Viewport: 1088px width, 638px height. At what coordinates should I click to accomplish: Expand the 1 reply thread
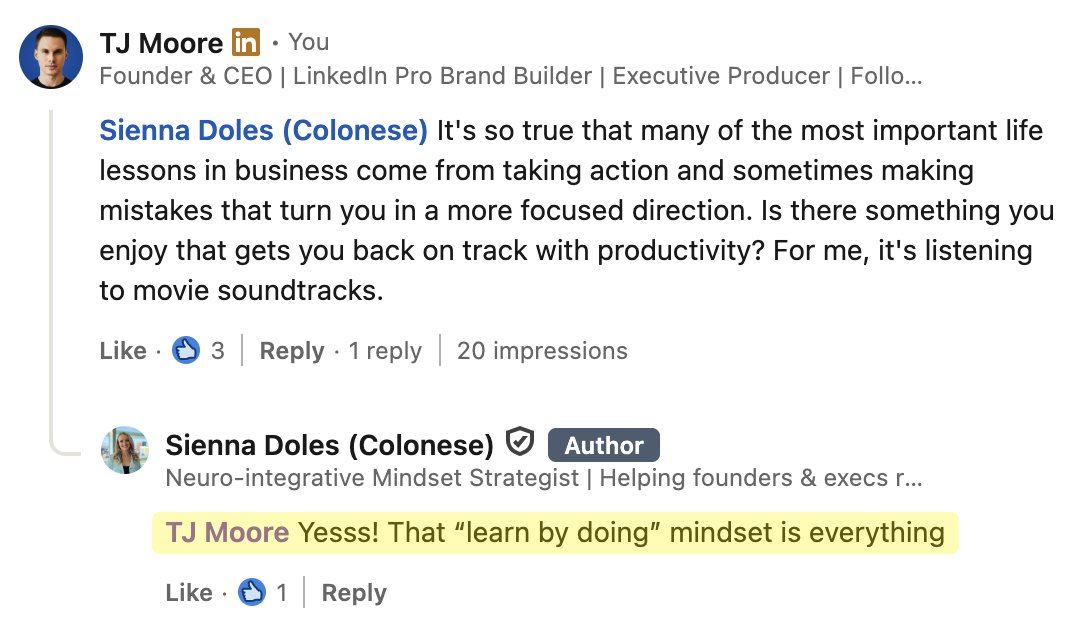385,351
